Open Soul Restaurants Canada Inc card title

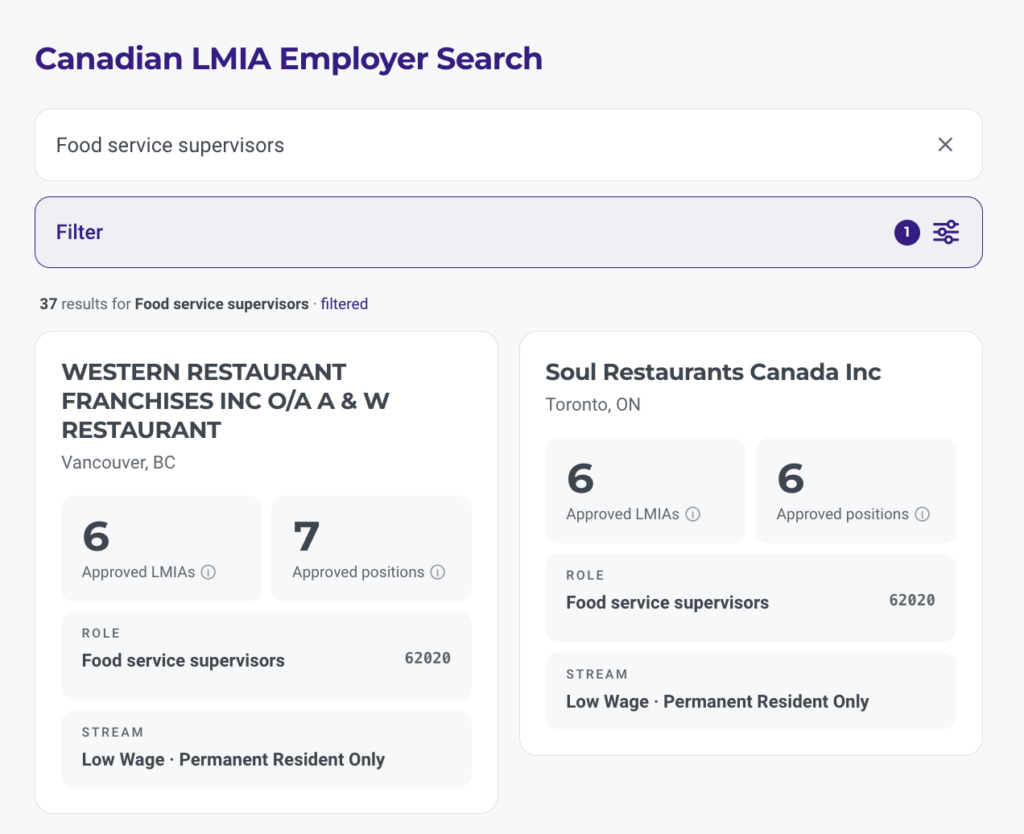pyautogui.click(x=713, y=372)
